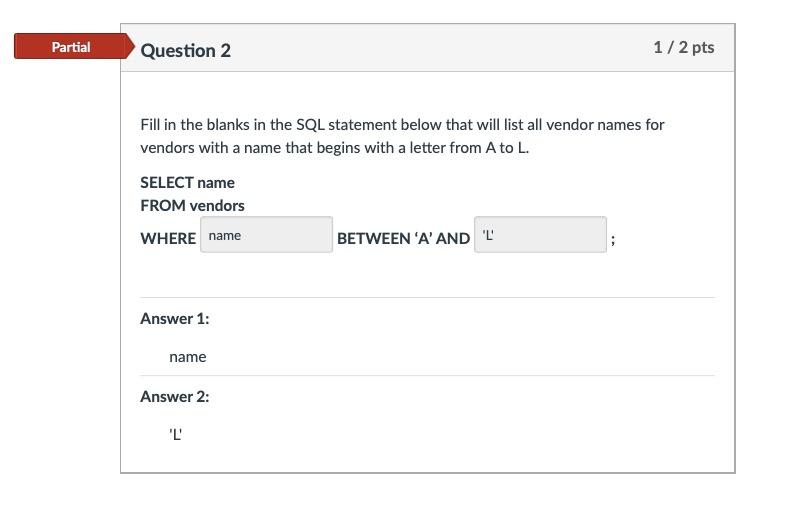Viewport: 790px width, 505px height.
Task: Click the red Partial status badge
Action: click(x=71, y=46)
